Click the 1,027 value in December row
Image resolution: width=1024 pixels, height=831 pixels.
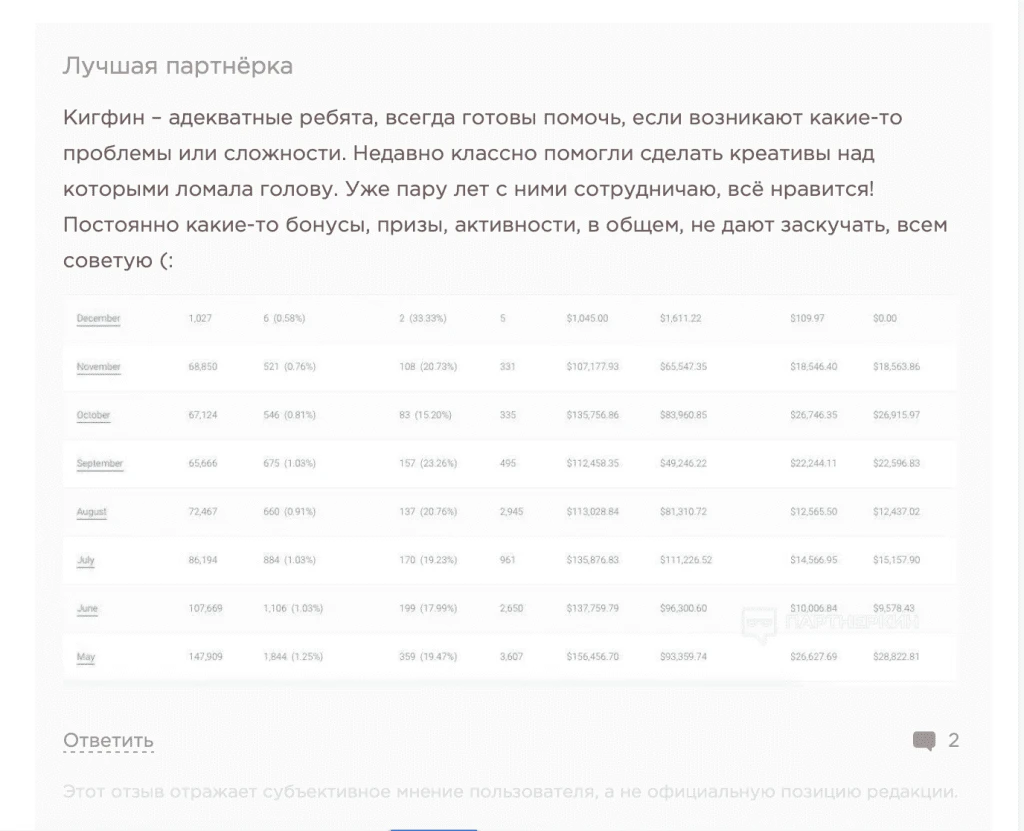(x=200, y=318)
